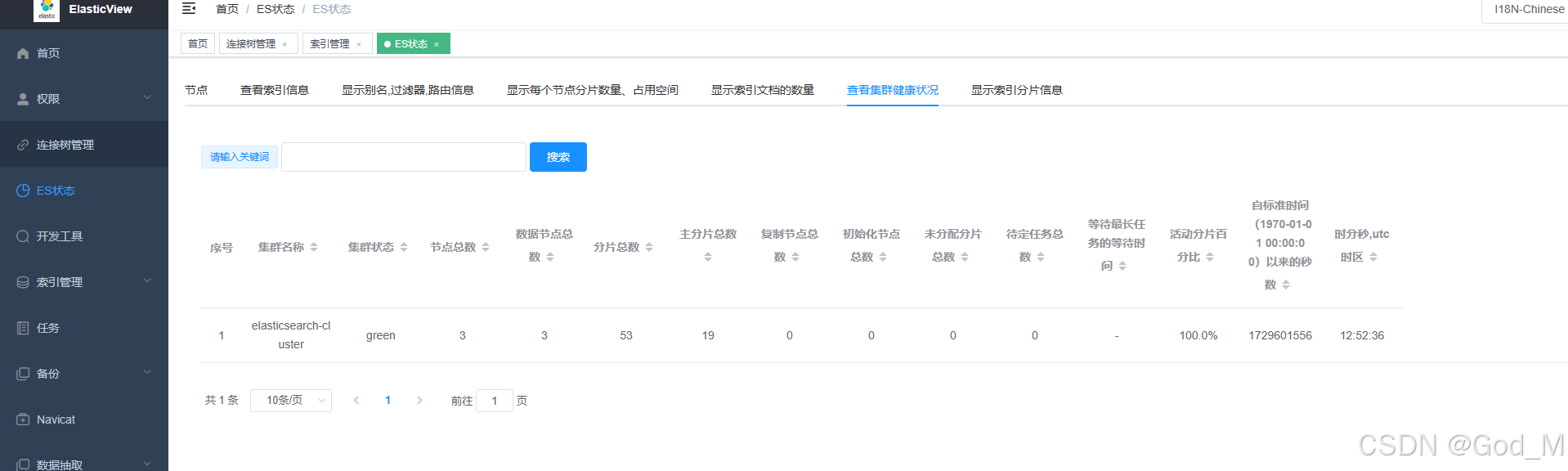
Task: Click the 19 primary shards cell
Action: point(708,335)
